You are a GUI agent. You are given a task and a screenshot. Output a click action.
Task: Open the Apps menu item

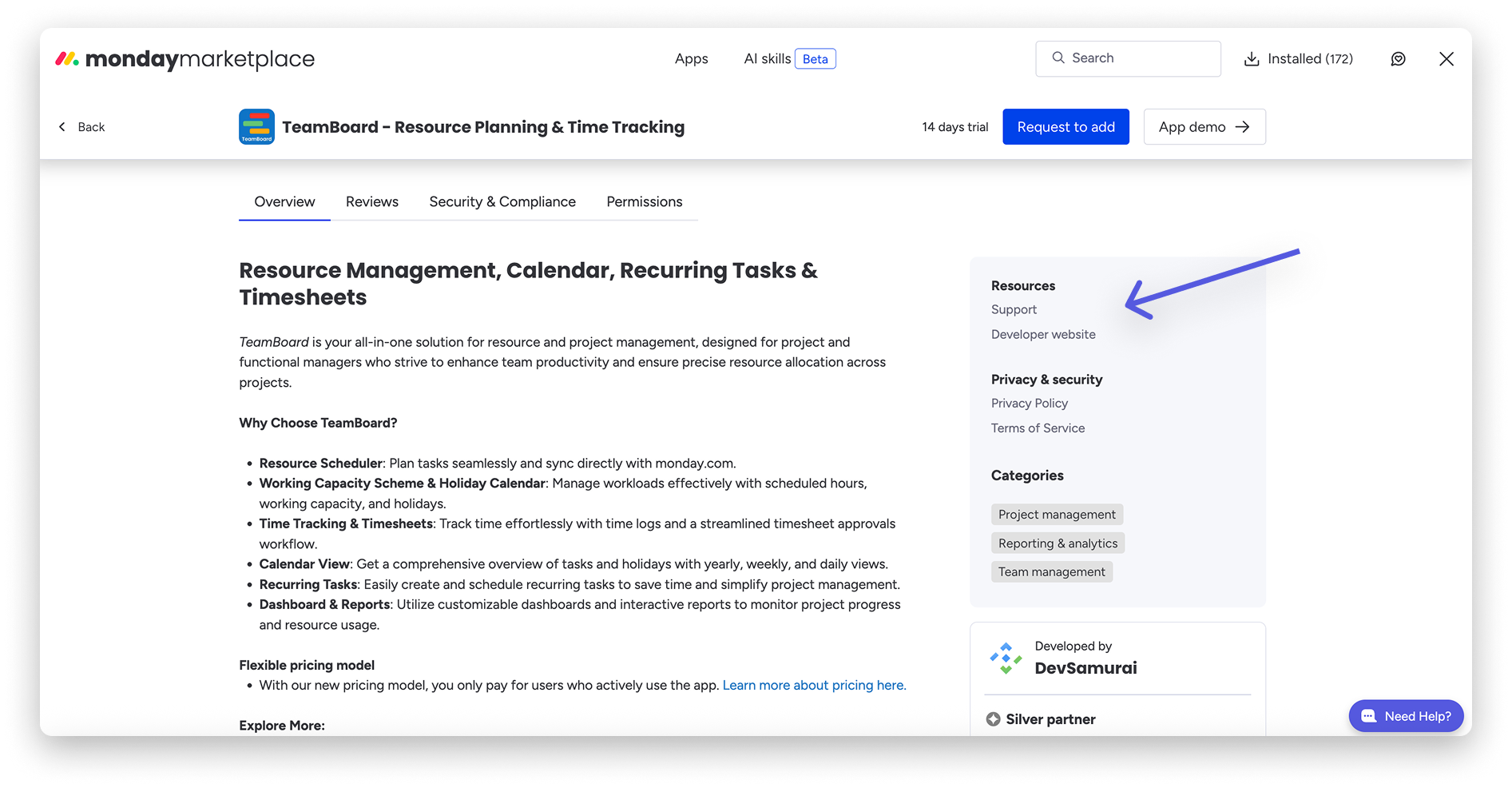click(692, 59)
